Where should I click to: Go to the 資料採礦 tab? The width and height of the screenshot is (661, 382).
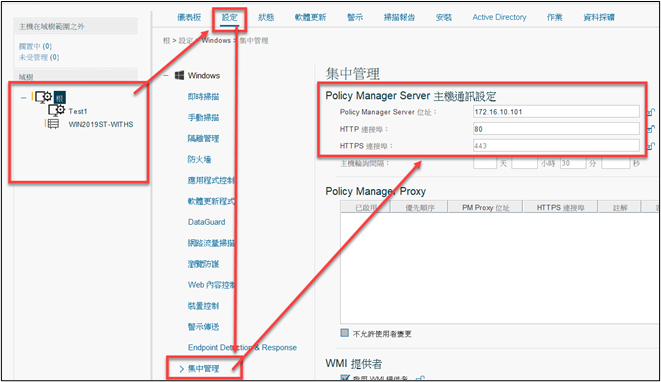(x=599, y=17)
